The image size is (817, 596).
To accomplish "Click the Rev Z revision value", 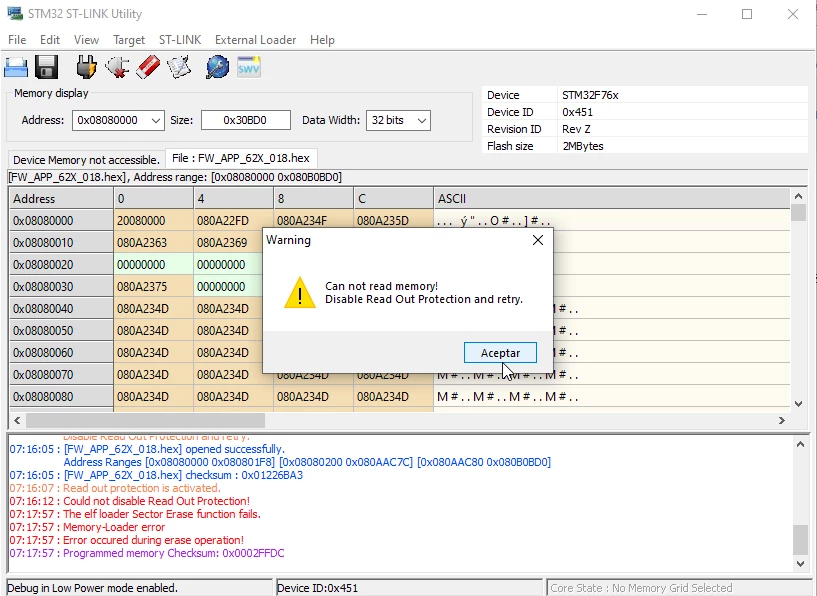I will point(576,129).
